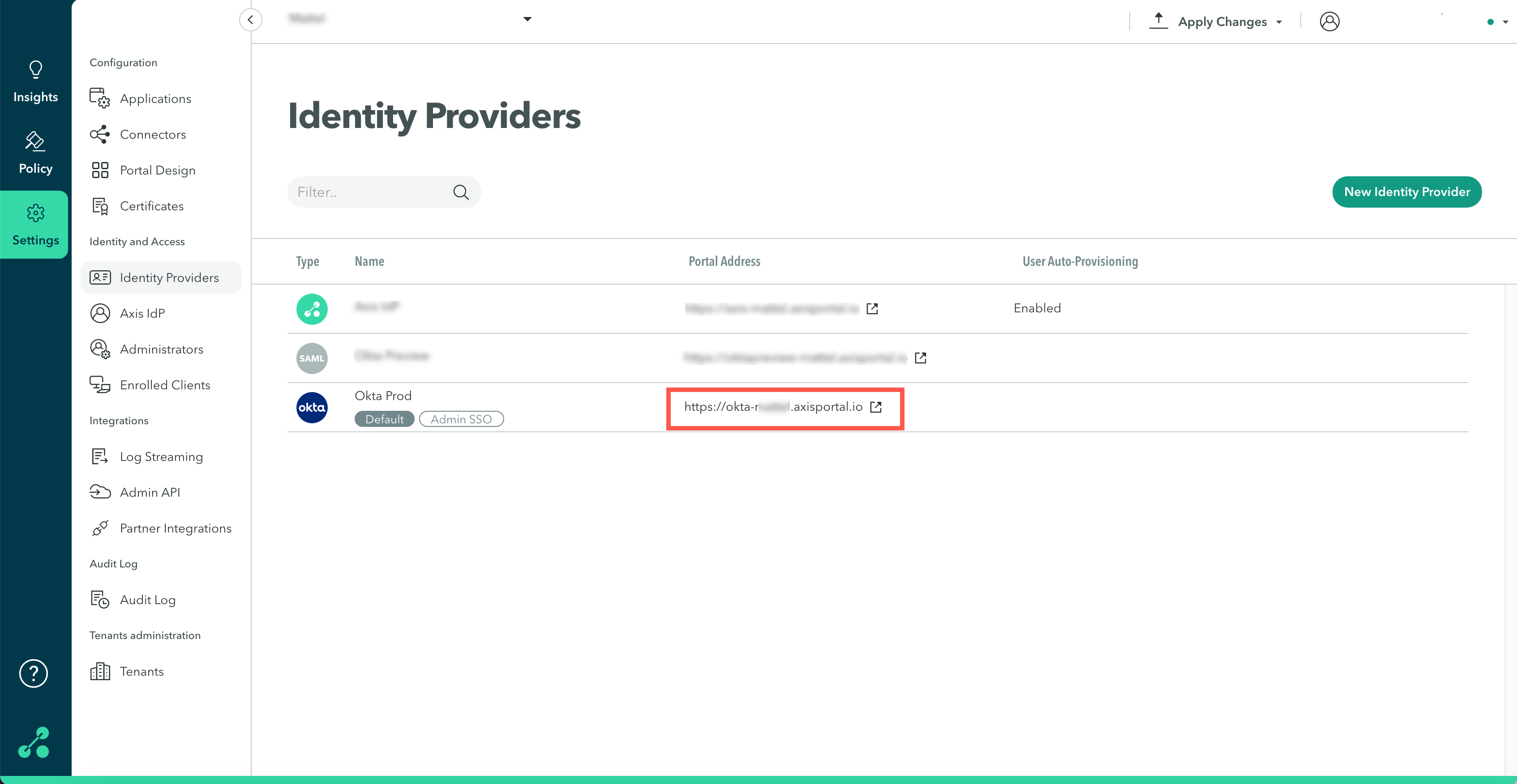The image size is (1517, 784).
Task: Click the Axis IdP row external link icon
Action: (872, 308)
